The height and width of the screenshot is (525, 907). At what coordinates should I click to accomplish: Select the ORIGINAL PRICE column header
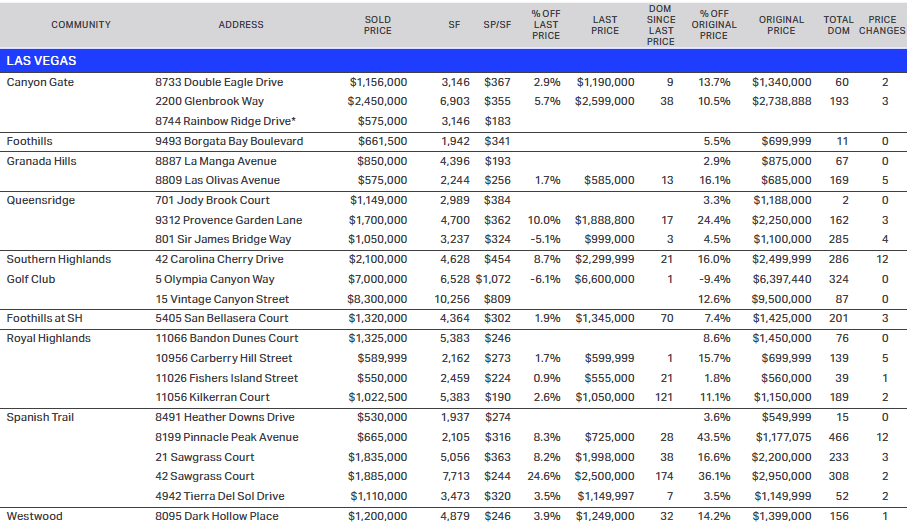(781, 25)
